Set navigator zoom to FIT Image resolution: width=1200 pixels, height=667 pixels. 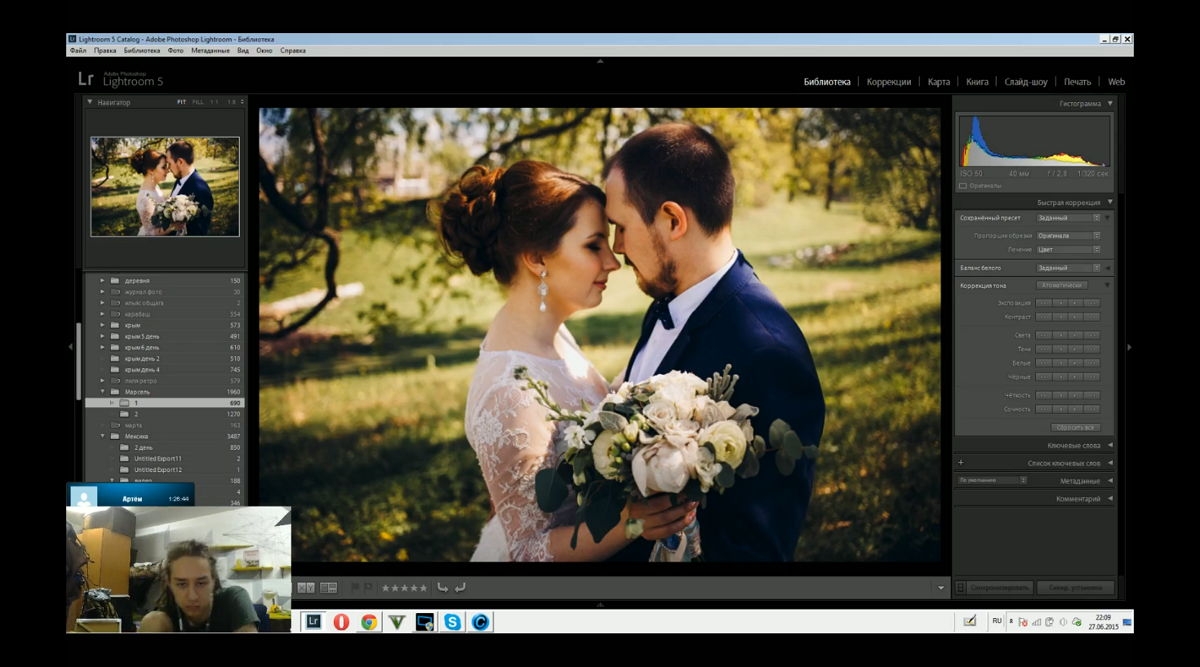182,102
